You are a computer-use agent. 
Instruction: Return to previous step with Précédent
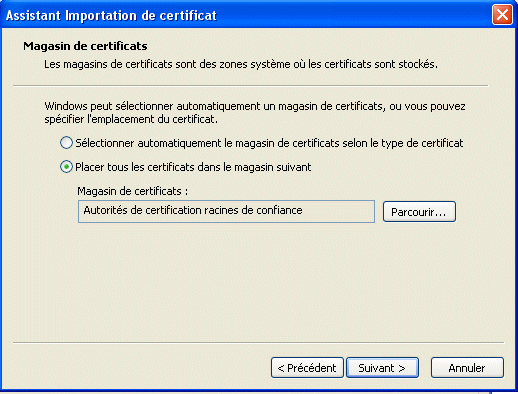pyautogui.click(x=307, y=368)
